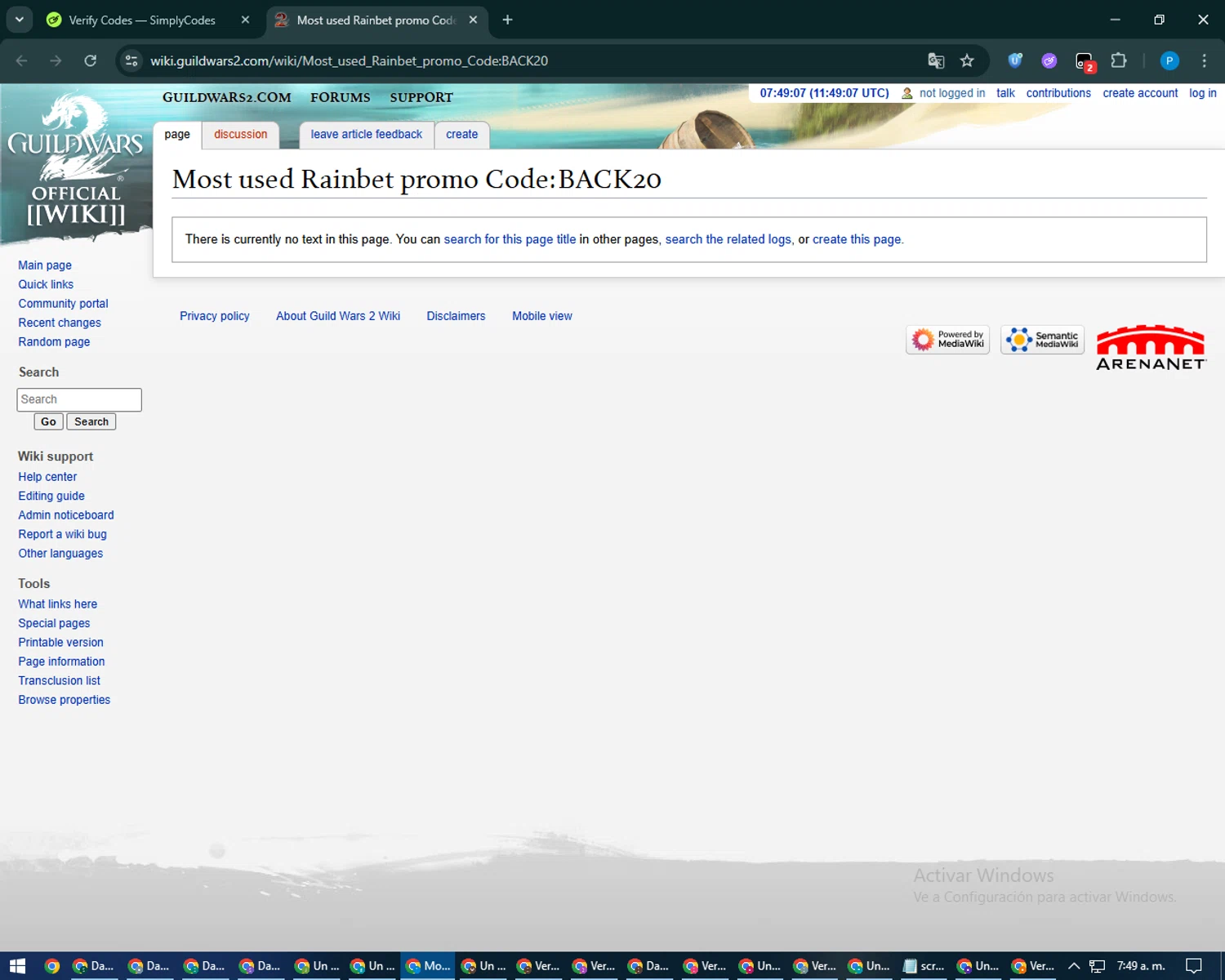Screen dimensions: 1225x980
Task: Close the Most used Rainbet promo Code tab
Action: 473,20
